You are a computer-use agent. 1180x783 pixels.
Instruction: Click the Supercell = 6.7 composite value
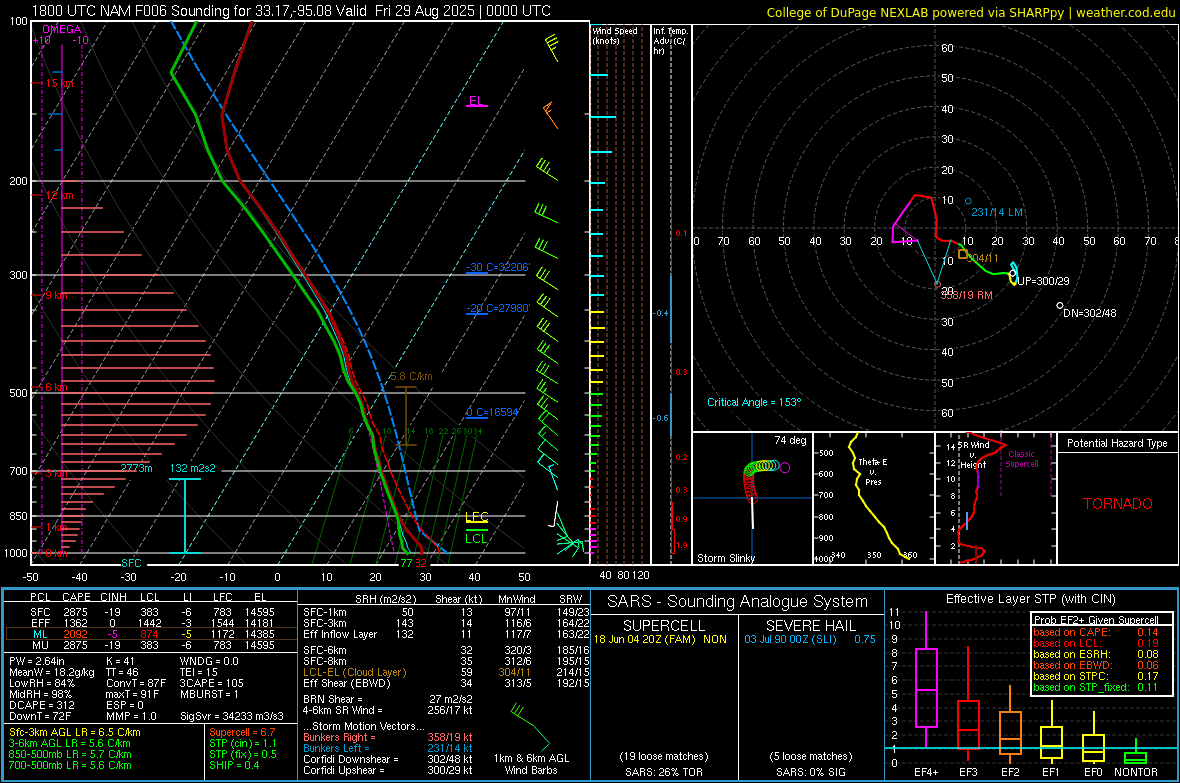(242, 732)
